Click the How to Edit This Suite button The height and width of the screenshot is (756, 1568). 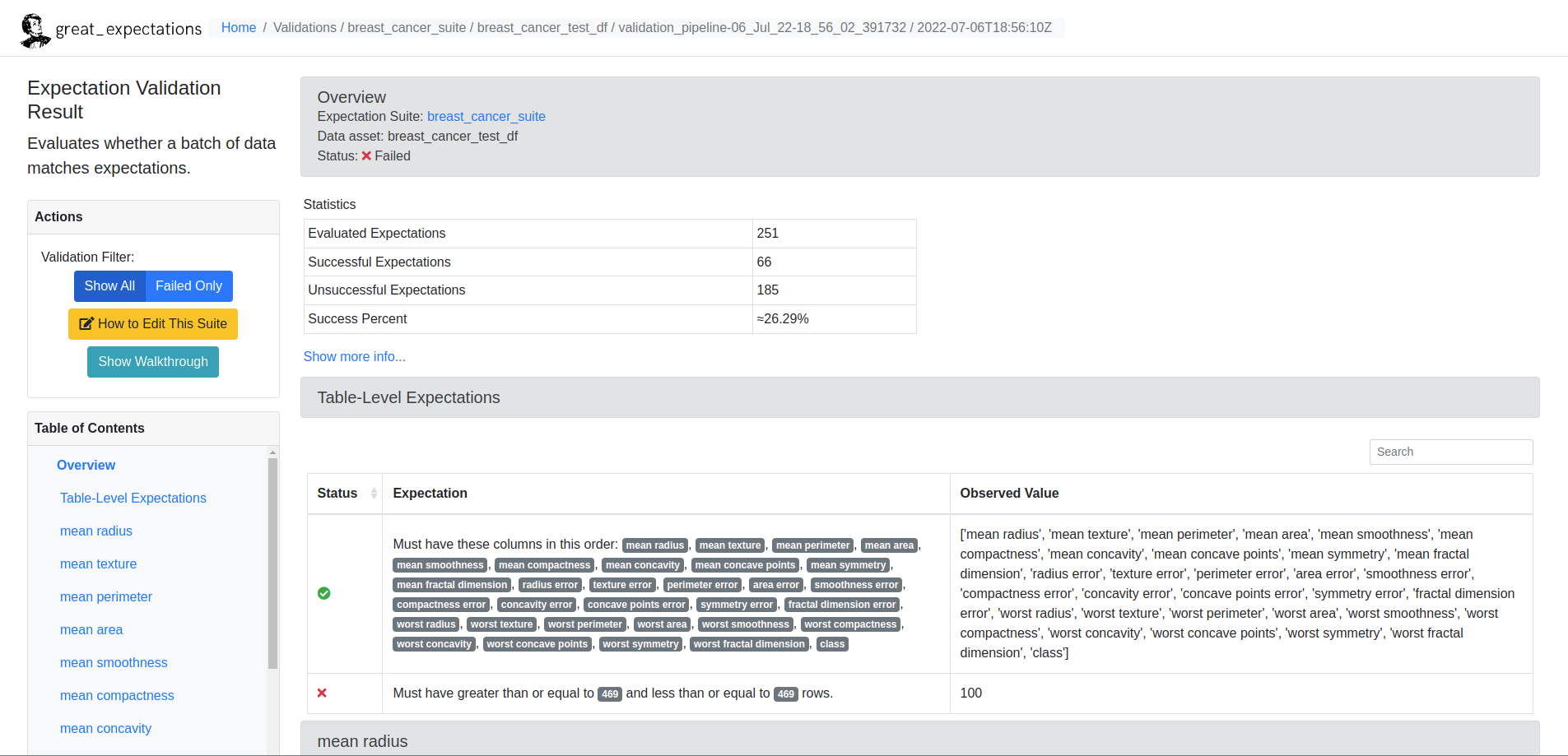[x=153, y=324]
